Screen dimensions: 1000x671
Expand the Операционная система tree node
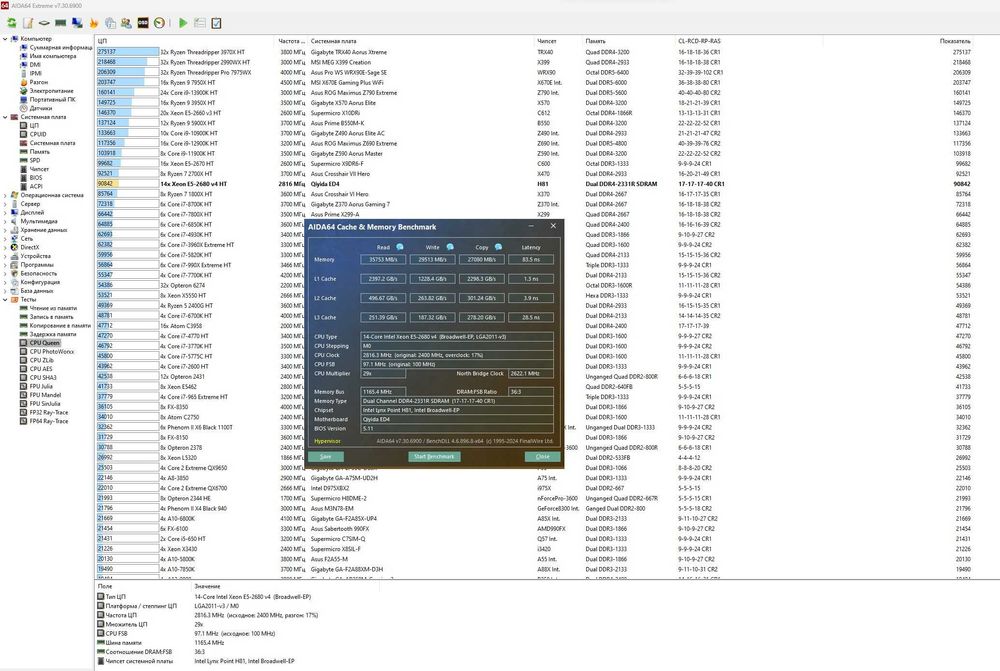4,195
